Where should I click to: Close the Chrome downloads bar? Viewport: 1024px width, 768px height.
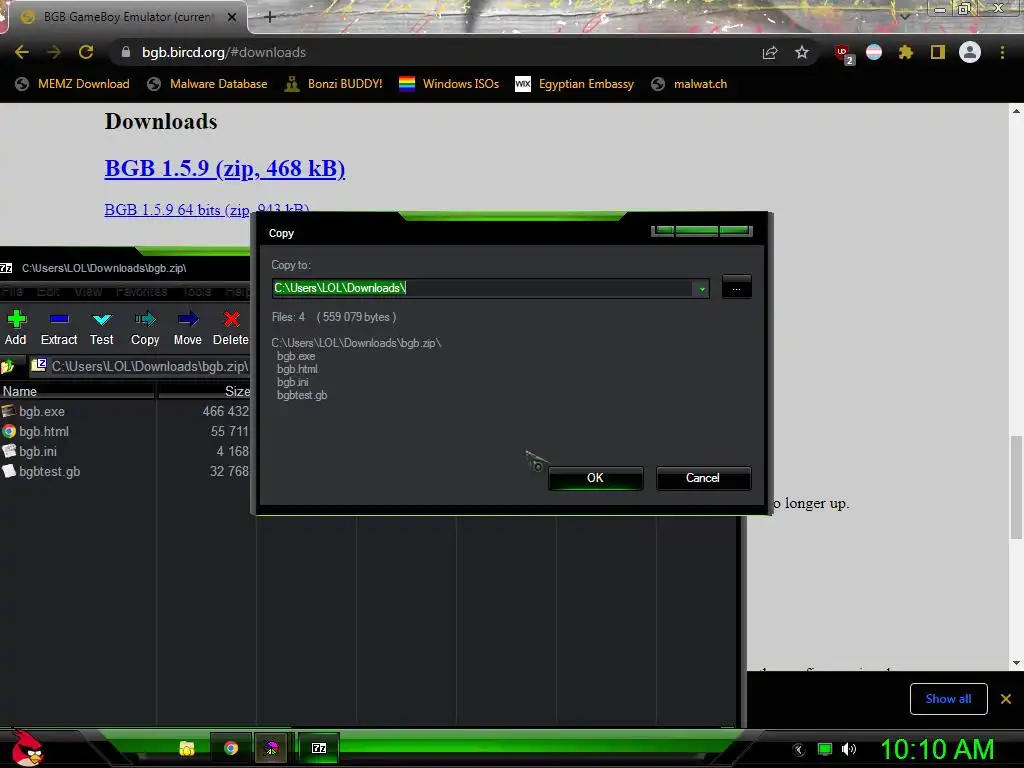[1006, 699]
